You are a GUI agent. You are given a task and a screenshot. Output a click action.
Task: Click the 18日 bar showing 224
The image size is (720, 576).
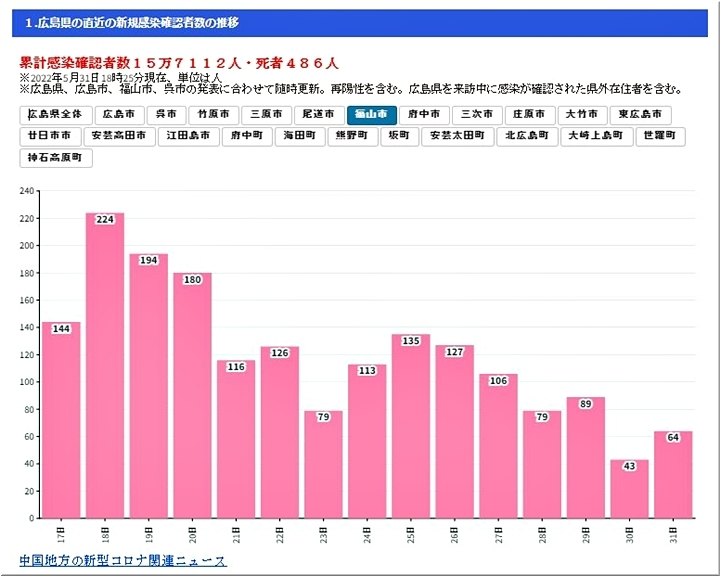(105, 370)
